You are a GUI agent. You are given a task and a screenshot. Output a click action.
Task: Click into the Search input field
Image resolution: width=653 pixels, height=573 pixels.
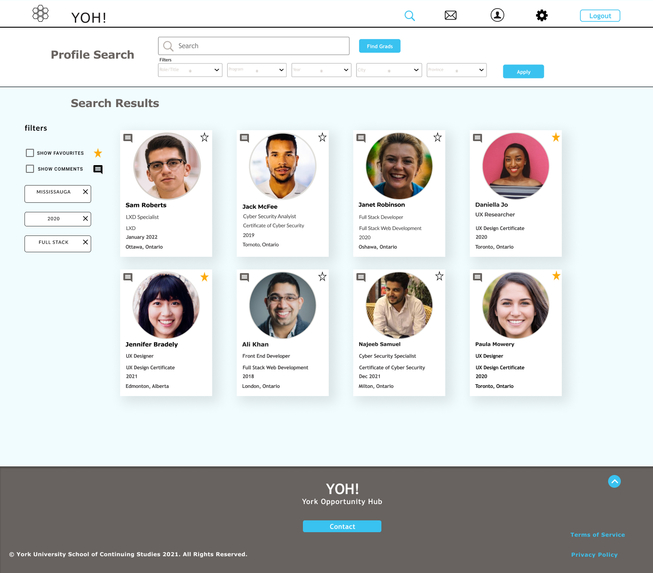pyautogui.click(x=254, y=46)
